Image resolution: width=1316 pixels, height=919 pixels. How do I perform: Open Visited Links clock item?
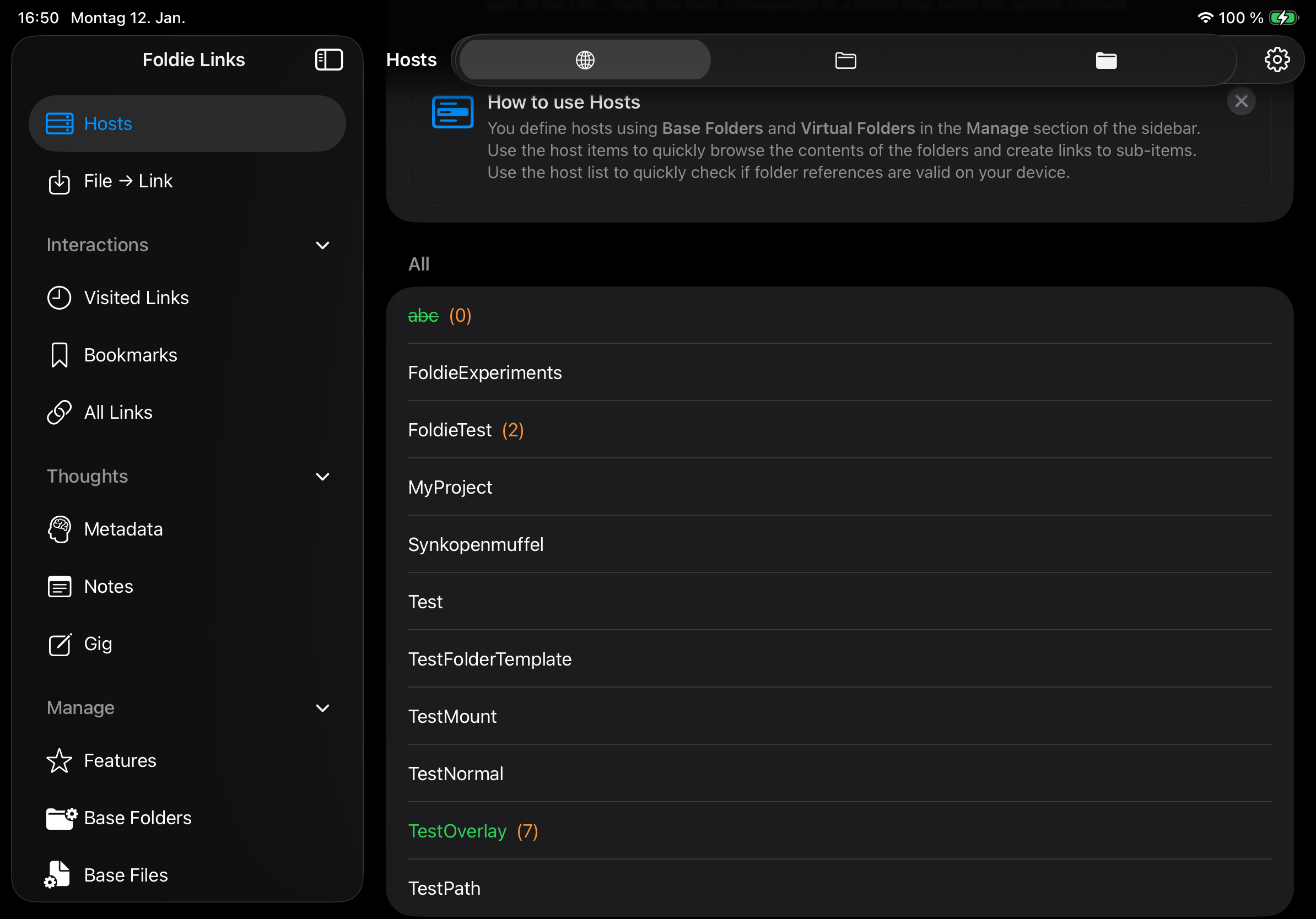136,298
